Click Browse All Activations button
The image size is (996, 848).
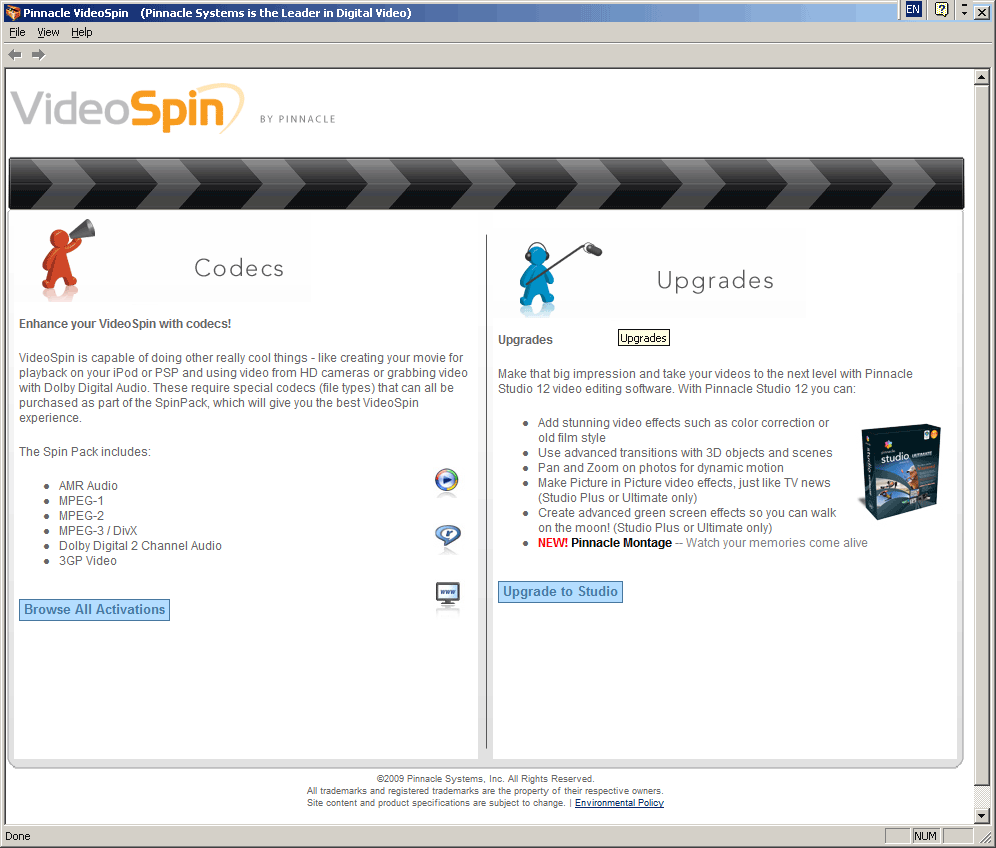tap(95, 610)
